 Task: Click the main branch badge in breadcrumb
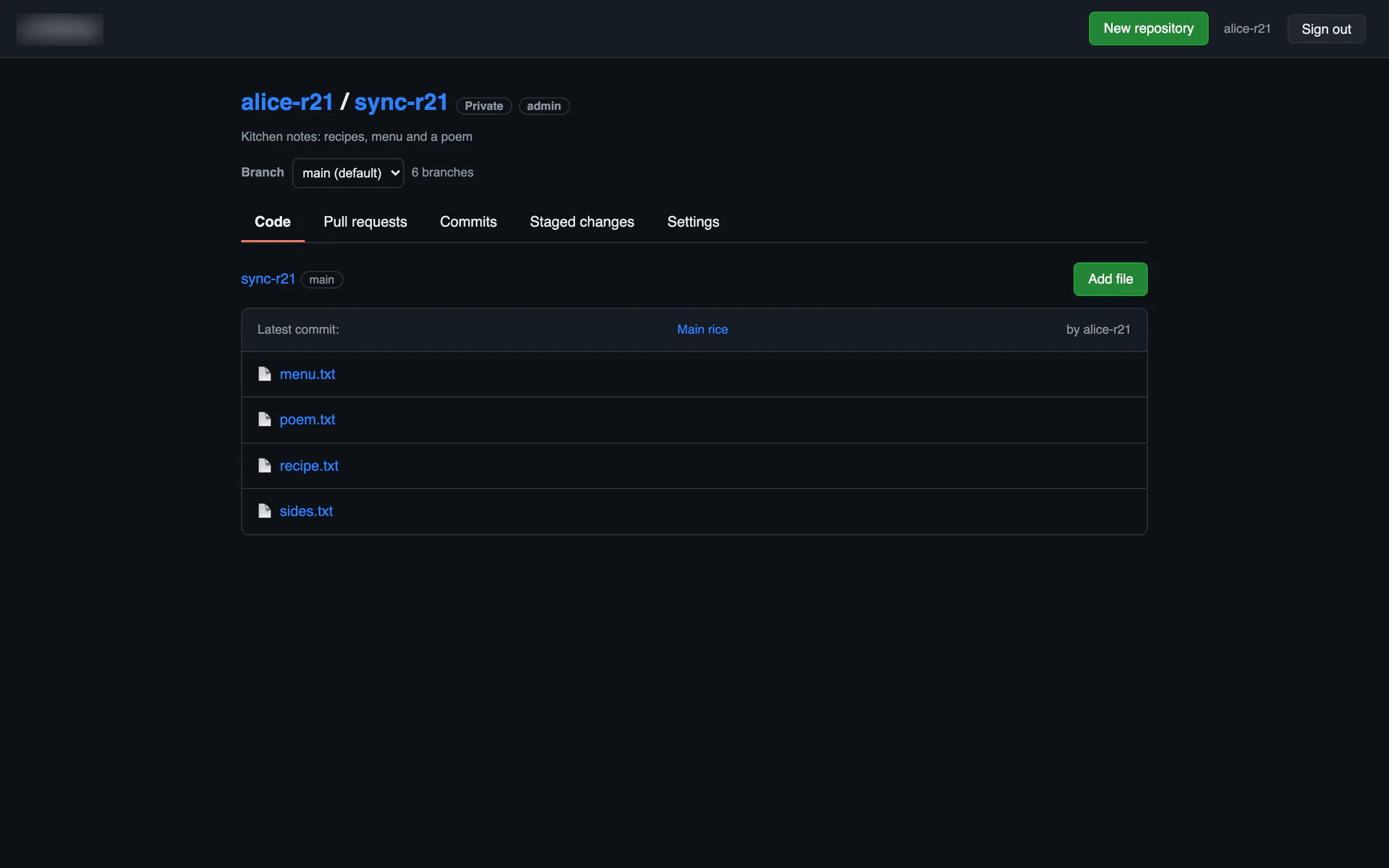(x=322, y=280)
